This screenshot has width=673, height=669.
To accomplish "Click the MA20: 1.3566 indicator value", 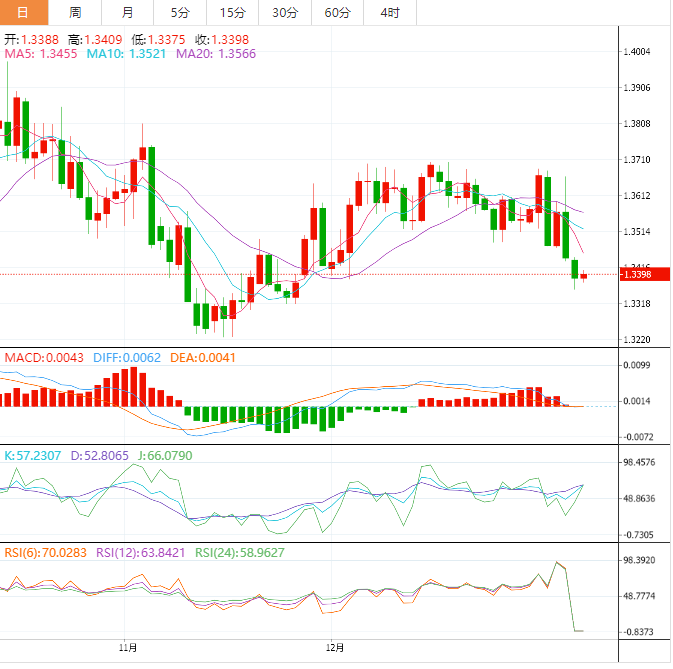I will (216, 54).
